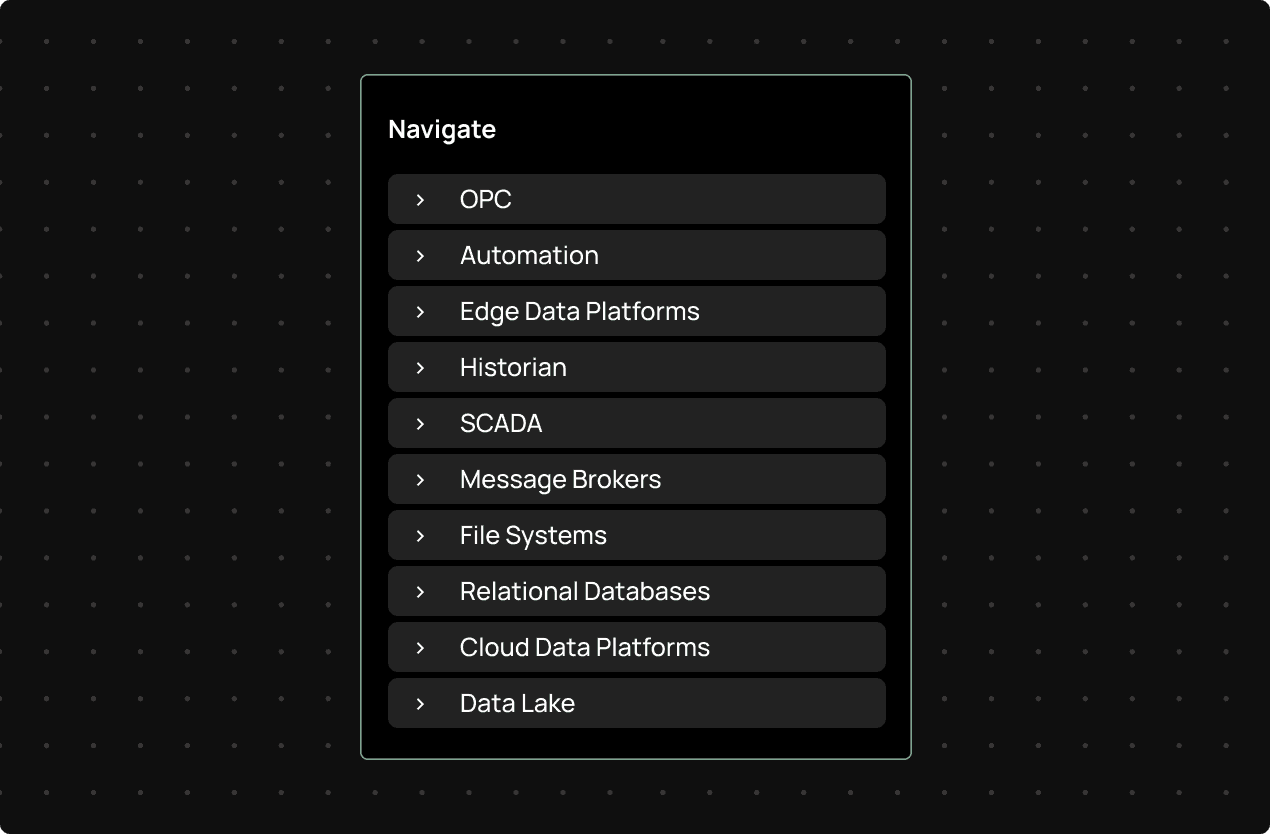Click the Navigate panel heading
The height and width of the screenshot is (834, 1270).
coord(442,129)
